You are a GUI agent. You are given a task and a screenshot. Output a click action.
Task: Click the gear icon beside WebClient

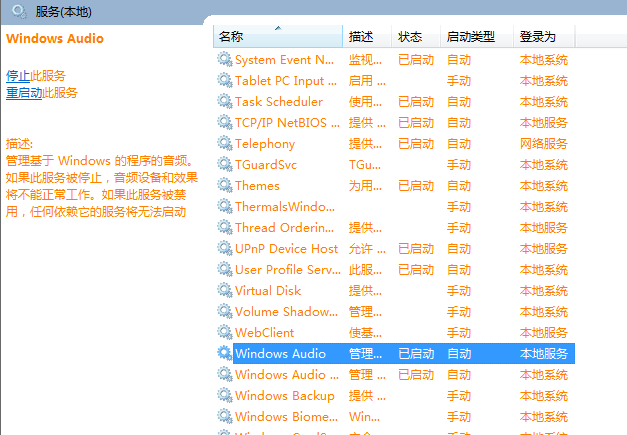[225, 332]
